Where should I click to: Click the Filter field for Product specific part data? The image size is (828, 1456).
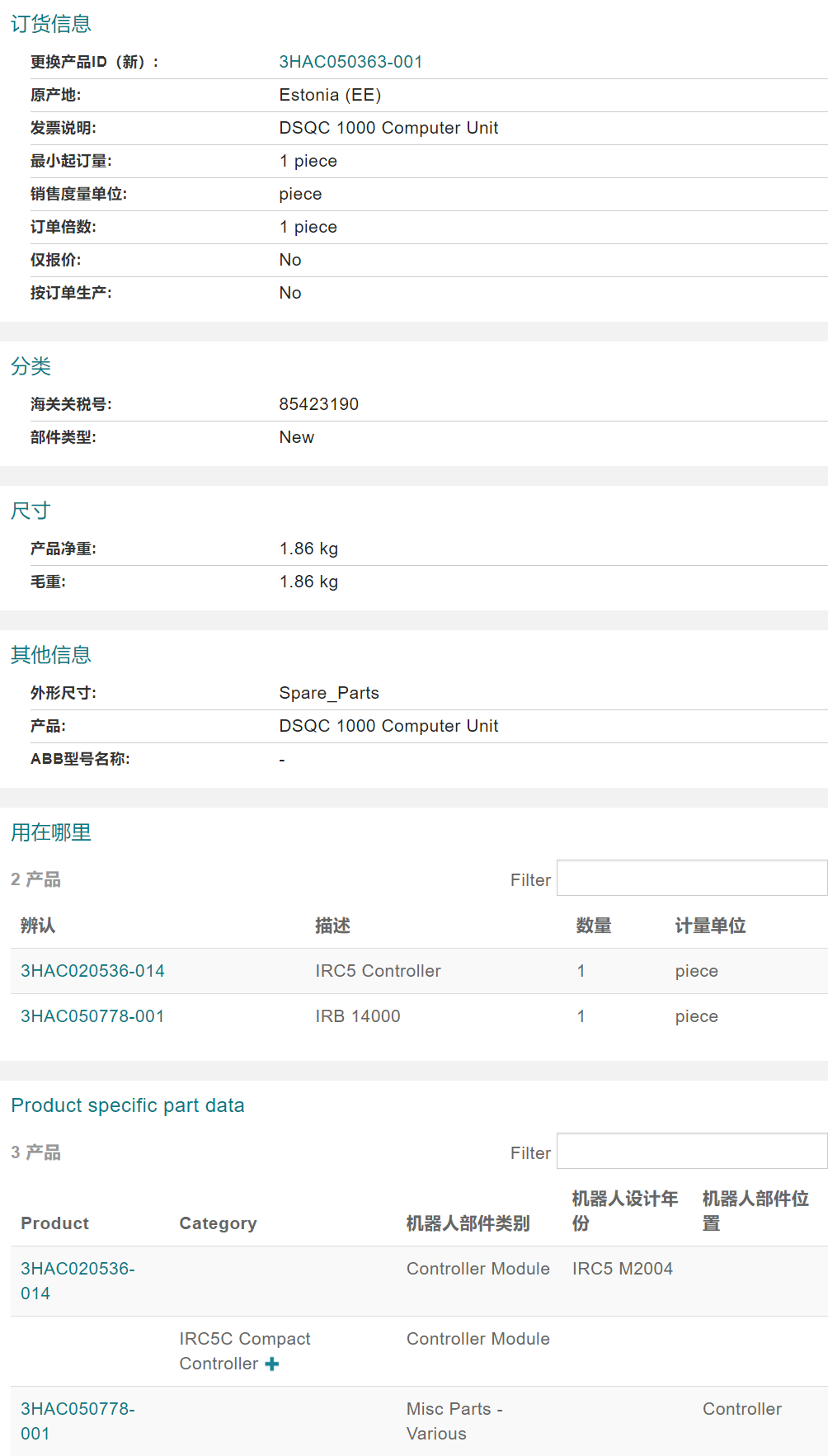(691, 1152)
